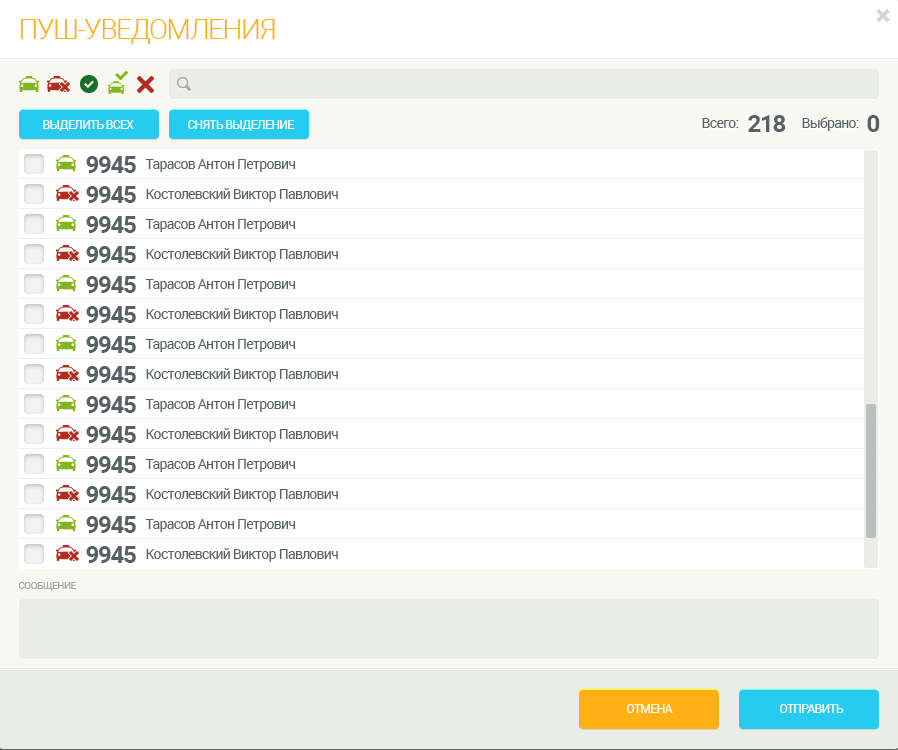898x750 pixels.
Task: Tick the checkbox in the topmost Тарасов row
Action: (x=34, y=164)
